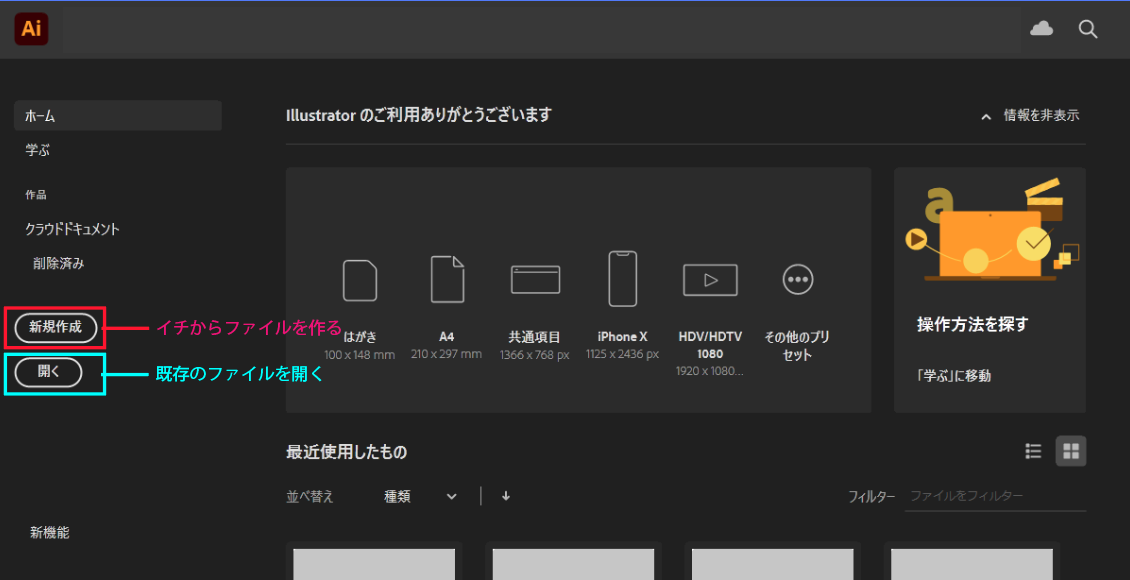Click the Creative Cloud sync status icon

tap(1041, 29)
